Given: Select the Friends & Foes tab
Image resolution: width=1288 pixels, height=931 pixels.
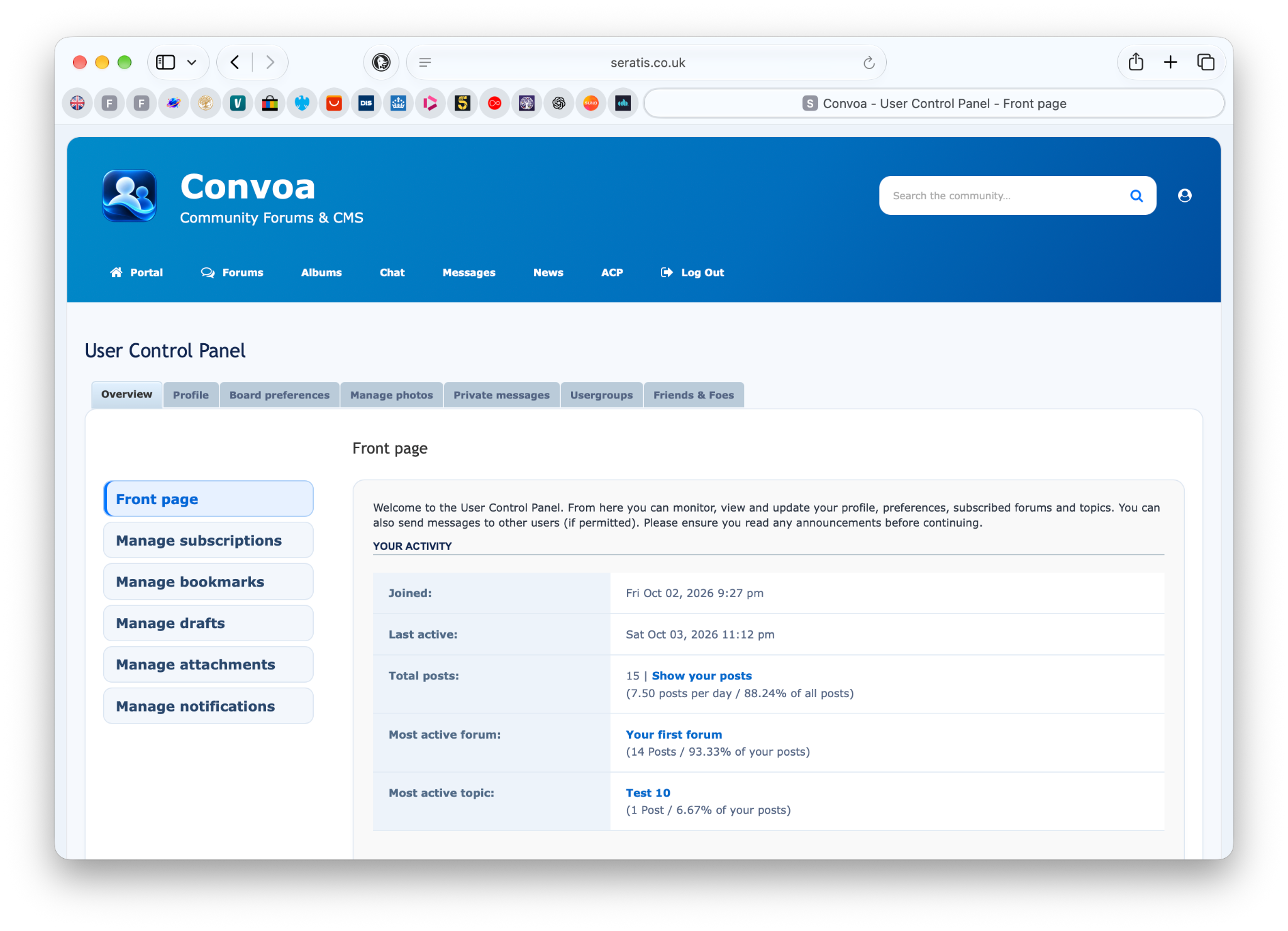Looking at the screenshot, I should pyautogui.click(x=694, y=395).
